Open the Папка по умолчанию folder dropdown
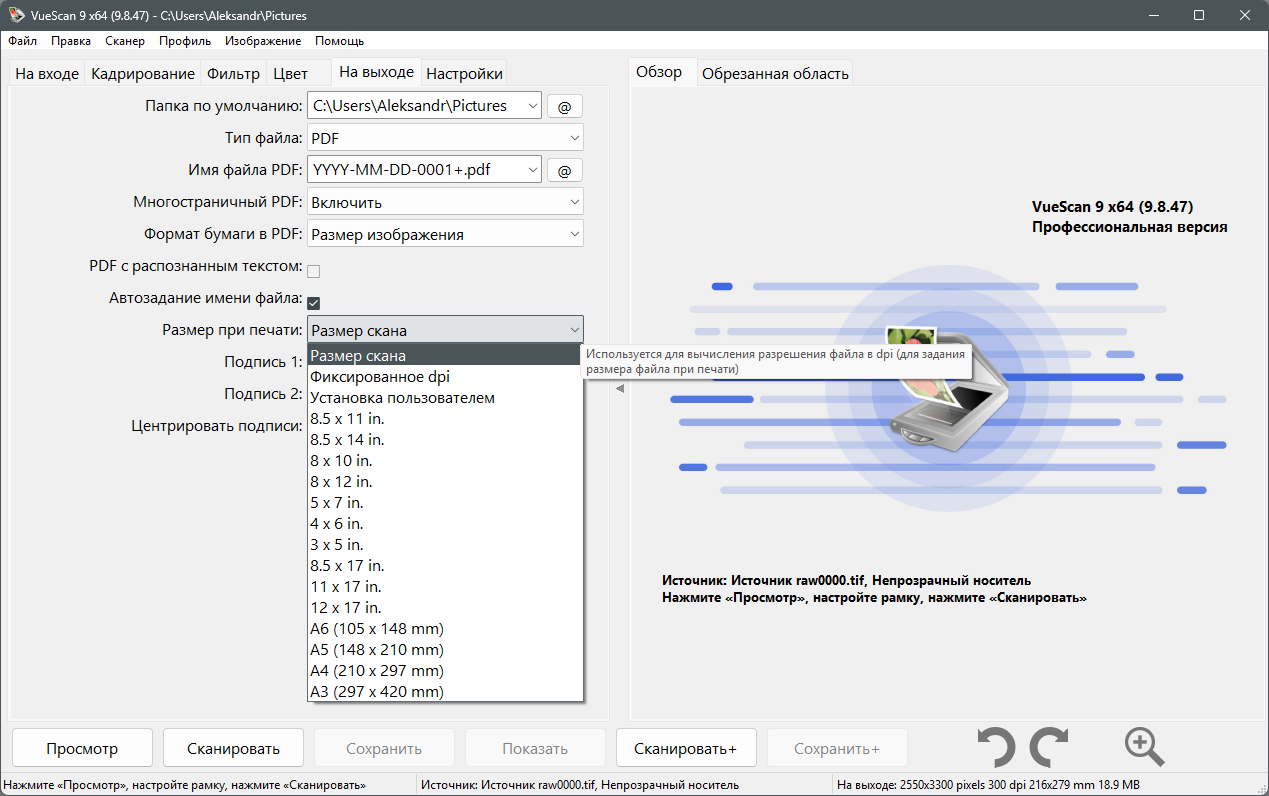This screenshot has width=1269, height=796. (531, 106)
